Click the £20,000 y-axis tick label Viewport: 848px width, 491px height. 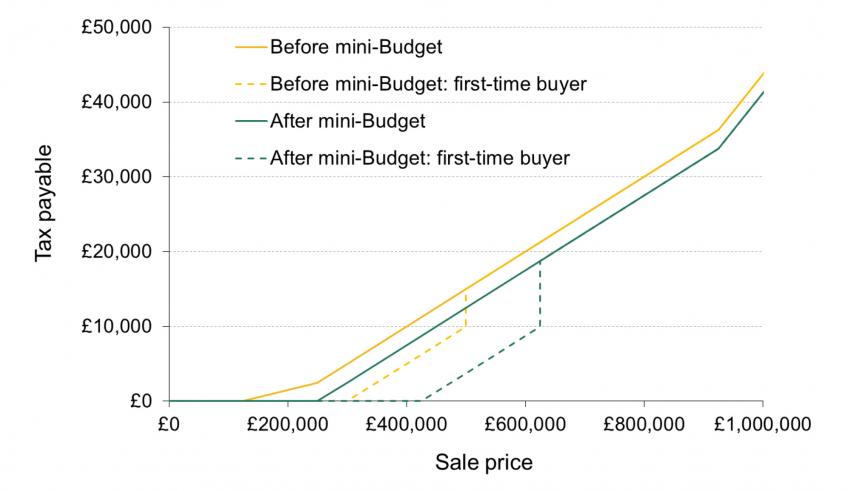click(116, 252)
